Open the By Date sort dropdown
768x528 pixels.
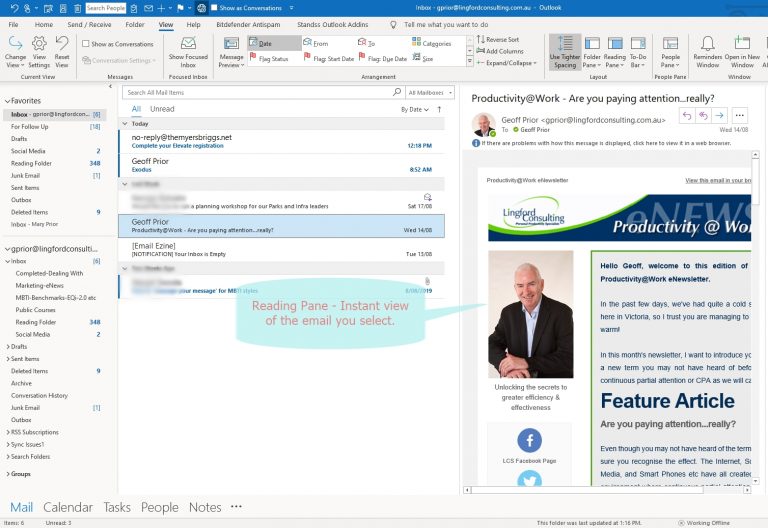point(412,109)
